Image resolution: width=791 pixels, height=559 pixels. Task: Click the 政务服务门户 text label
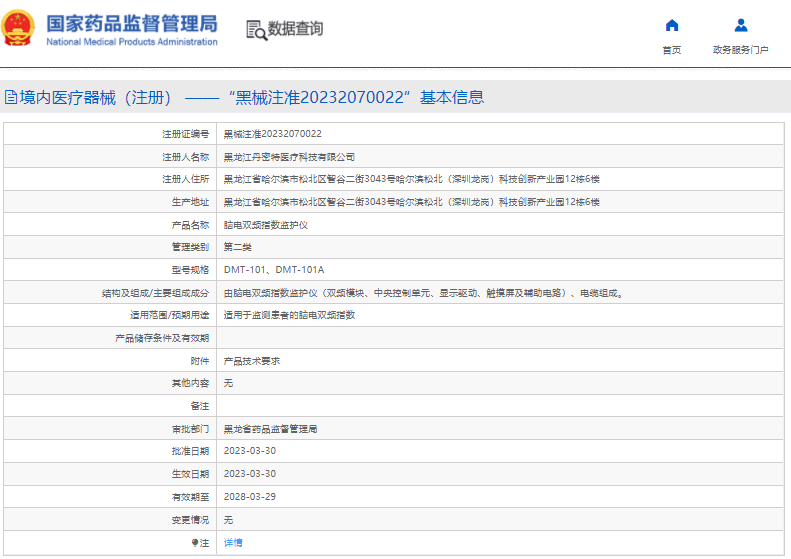pos(741,50)
